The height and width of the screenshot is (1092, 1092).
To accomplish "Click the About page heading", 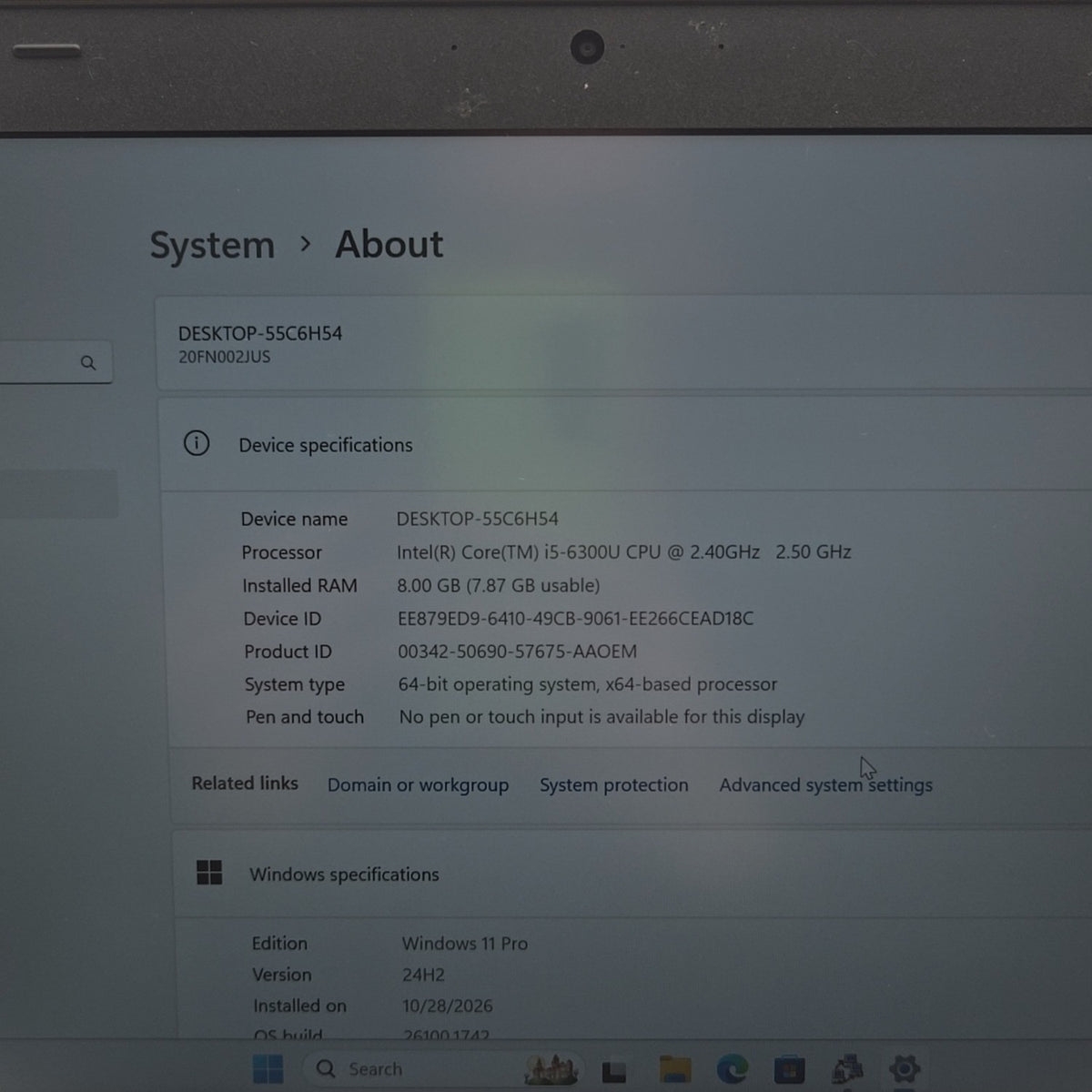I will [x=389, y=244].
